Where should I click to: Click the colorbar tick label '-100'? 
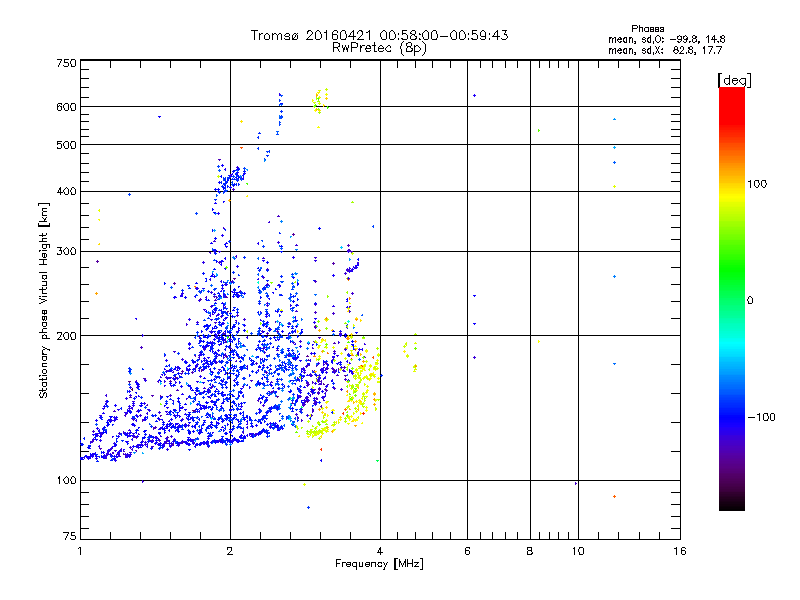[761, 417]
